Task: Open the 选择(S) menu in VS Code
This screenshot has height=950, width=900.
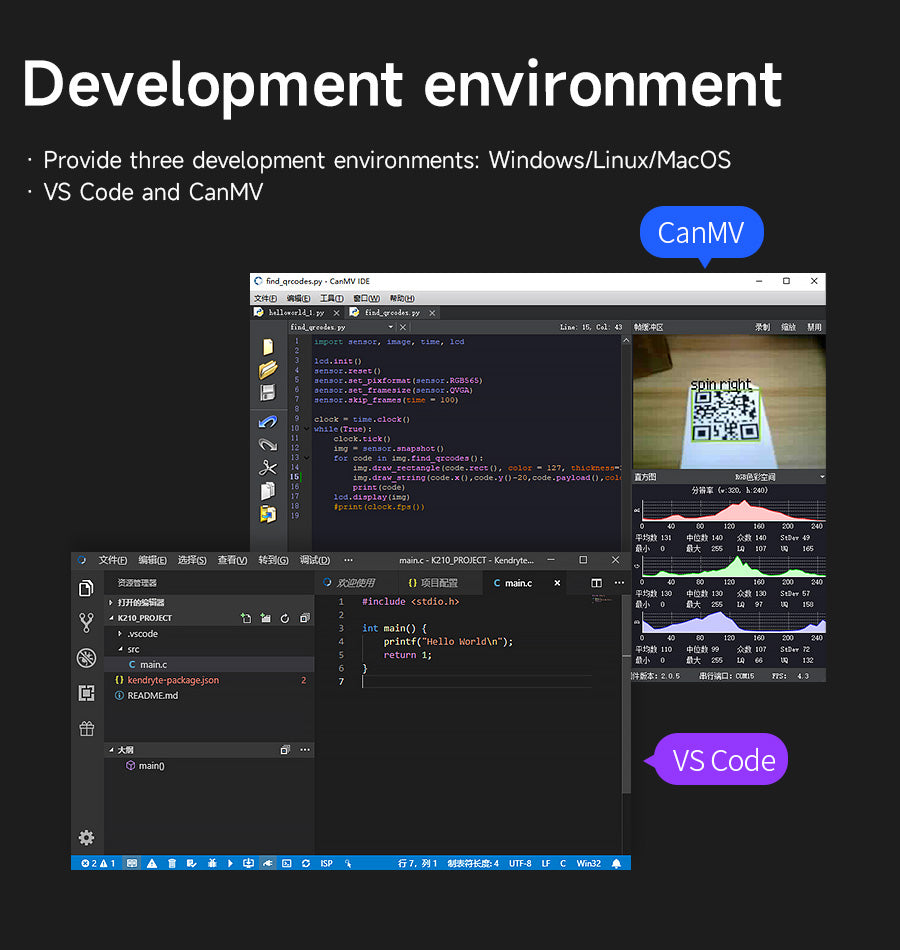Action: point(192,560)
